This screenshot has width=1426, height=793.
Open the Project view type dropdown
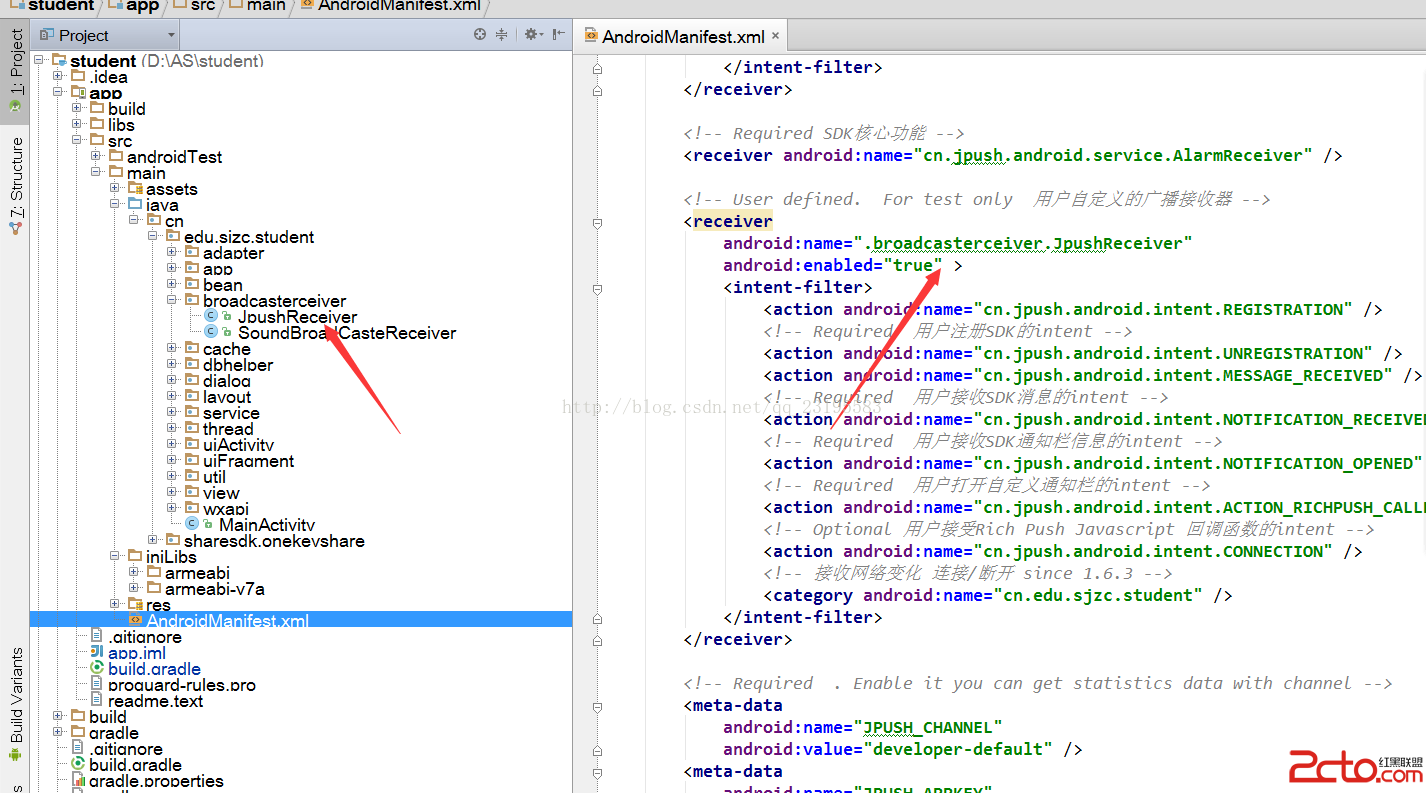tap(171, 36)
